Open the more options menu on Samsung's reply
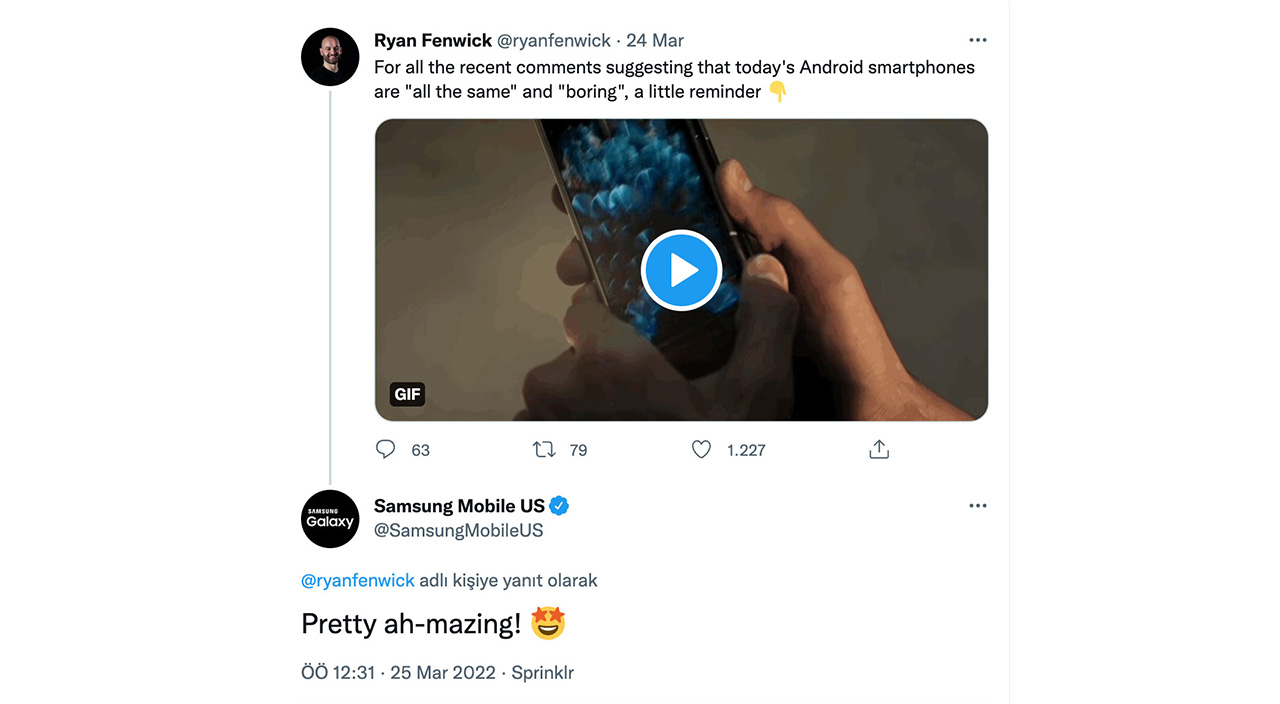Screen dimensions: 1280x704 pyautogui.click(x=978, y=507)
